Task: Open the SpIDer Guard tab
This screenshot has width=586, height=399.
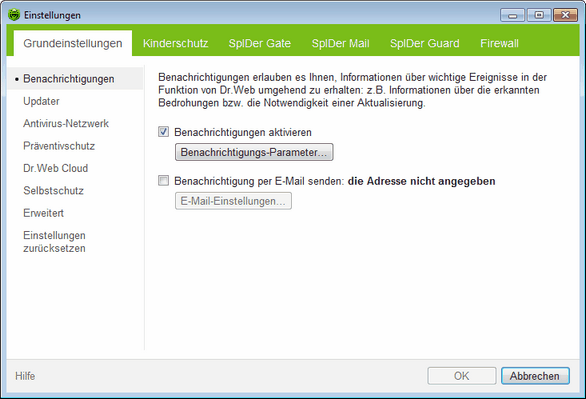Action: click(425, 43)
